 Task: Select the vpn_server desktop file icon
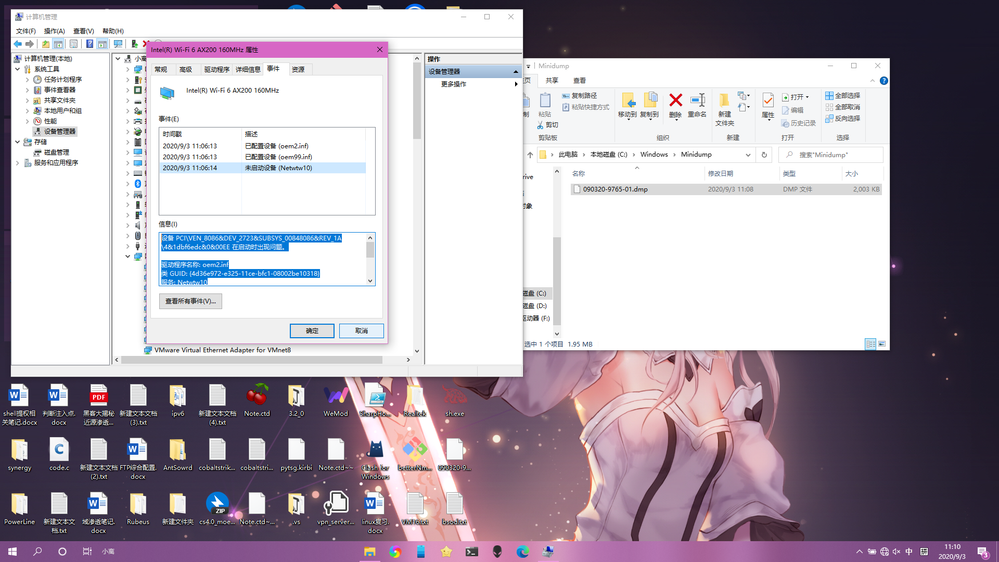point(335,508)
